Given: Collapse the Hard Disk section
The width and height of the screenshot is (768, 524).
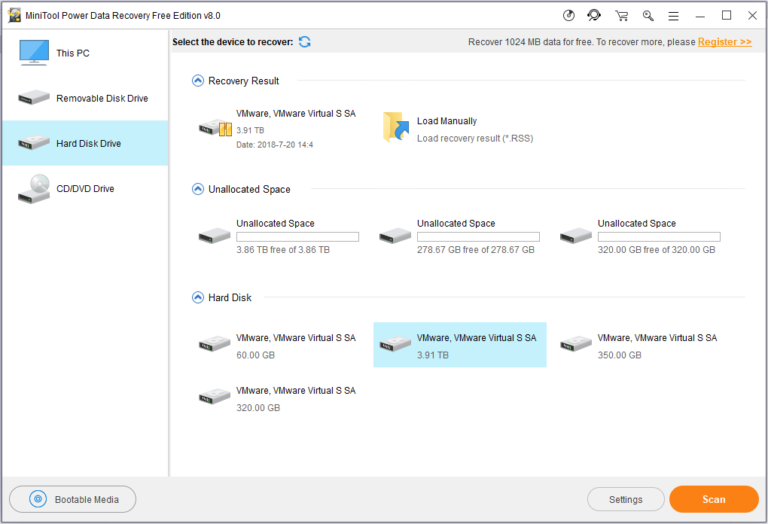Looking at the screenshot, I should (198, 297).
